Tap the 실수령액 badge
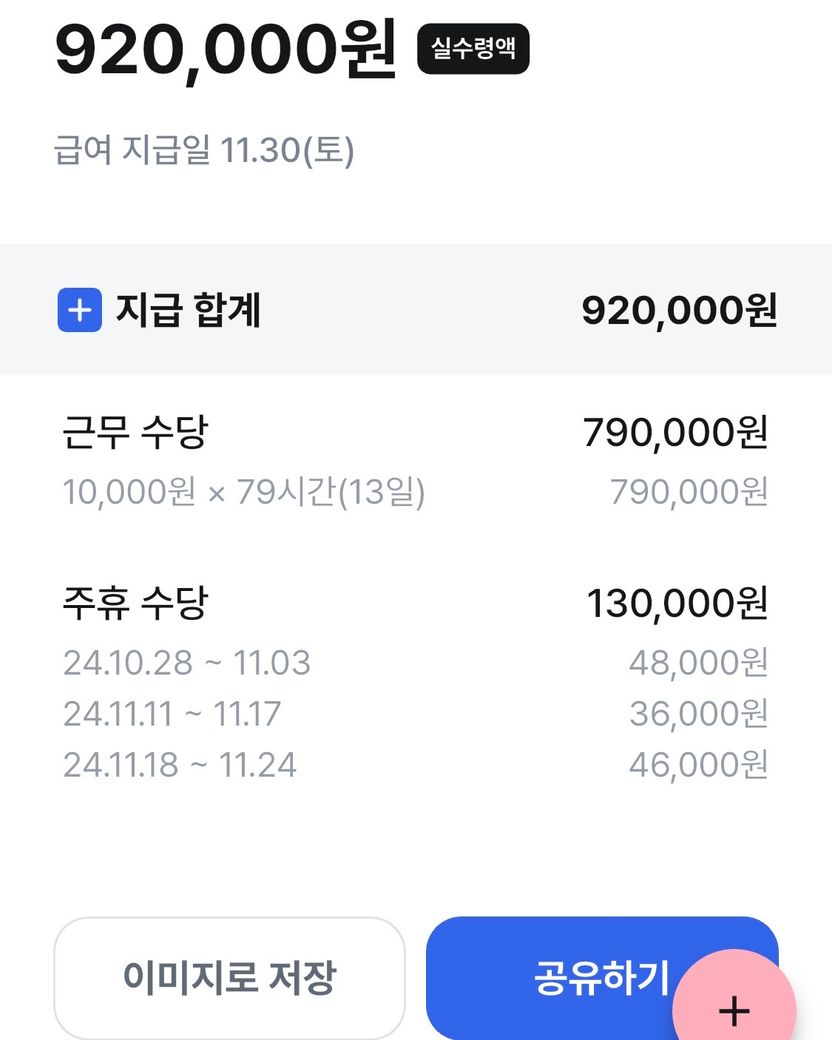The image size is (832, 1040). coord(473,49)
